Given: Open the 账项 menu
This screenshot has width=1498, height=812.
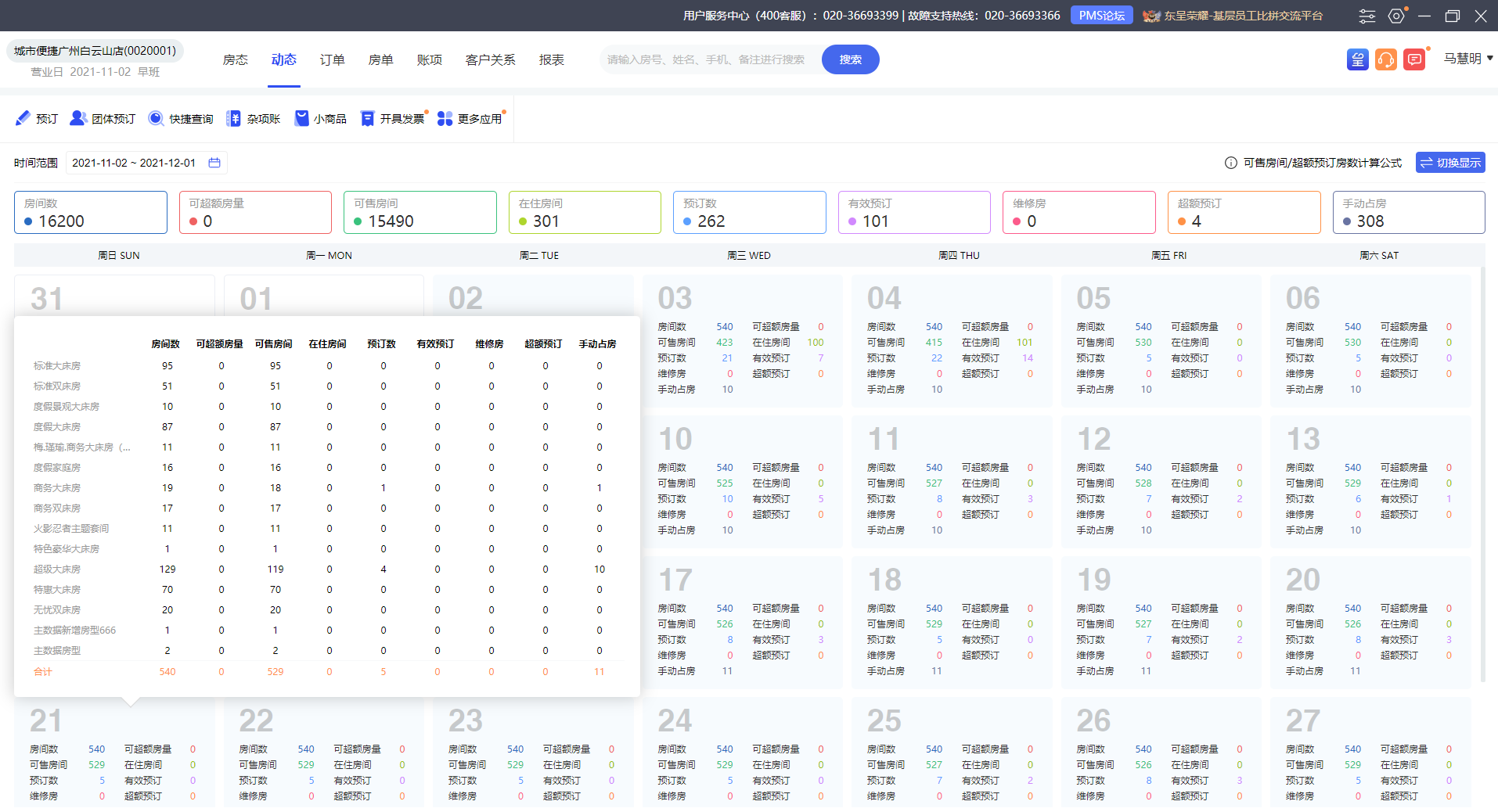Looking at the screenshot, I should (429, 59).
